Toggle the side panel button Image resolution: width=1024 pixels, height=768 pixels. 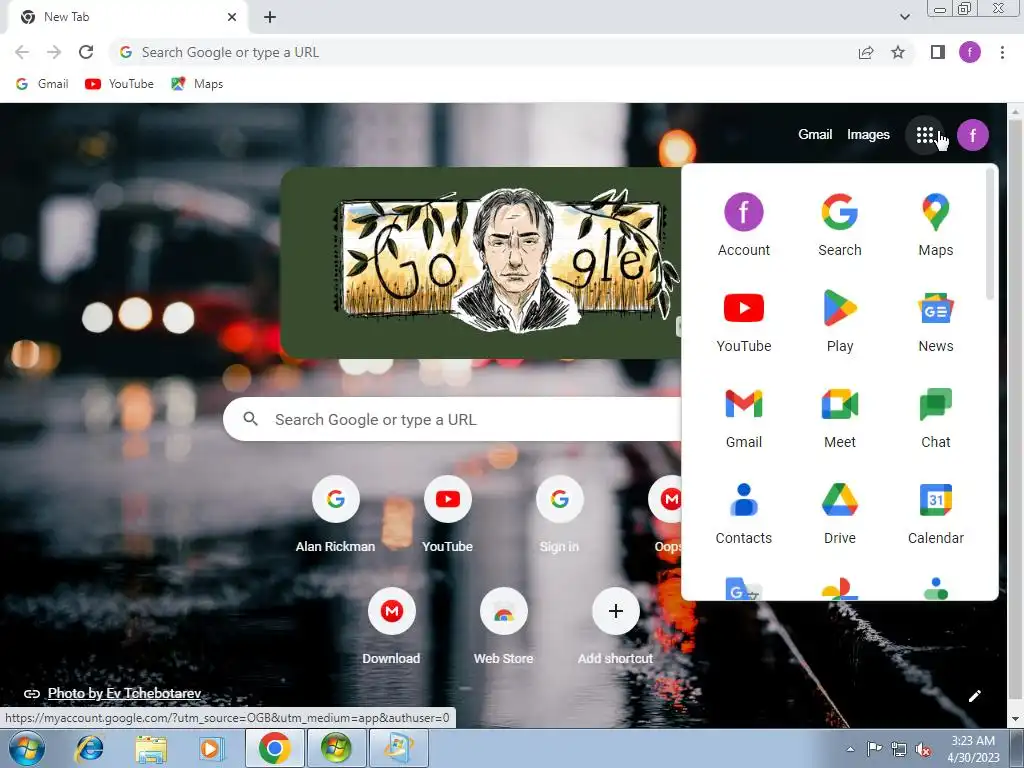[938, 52]
